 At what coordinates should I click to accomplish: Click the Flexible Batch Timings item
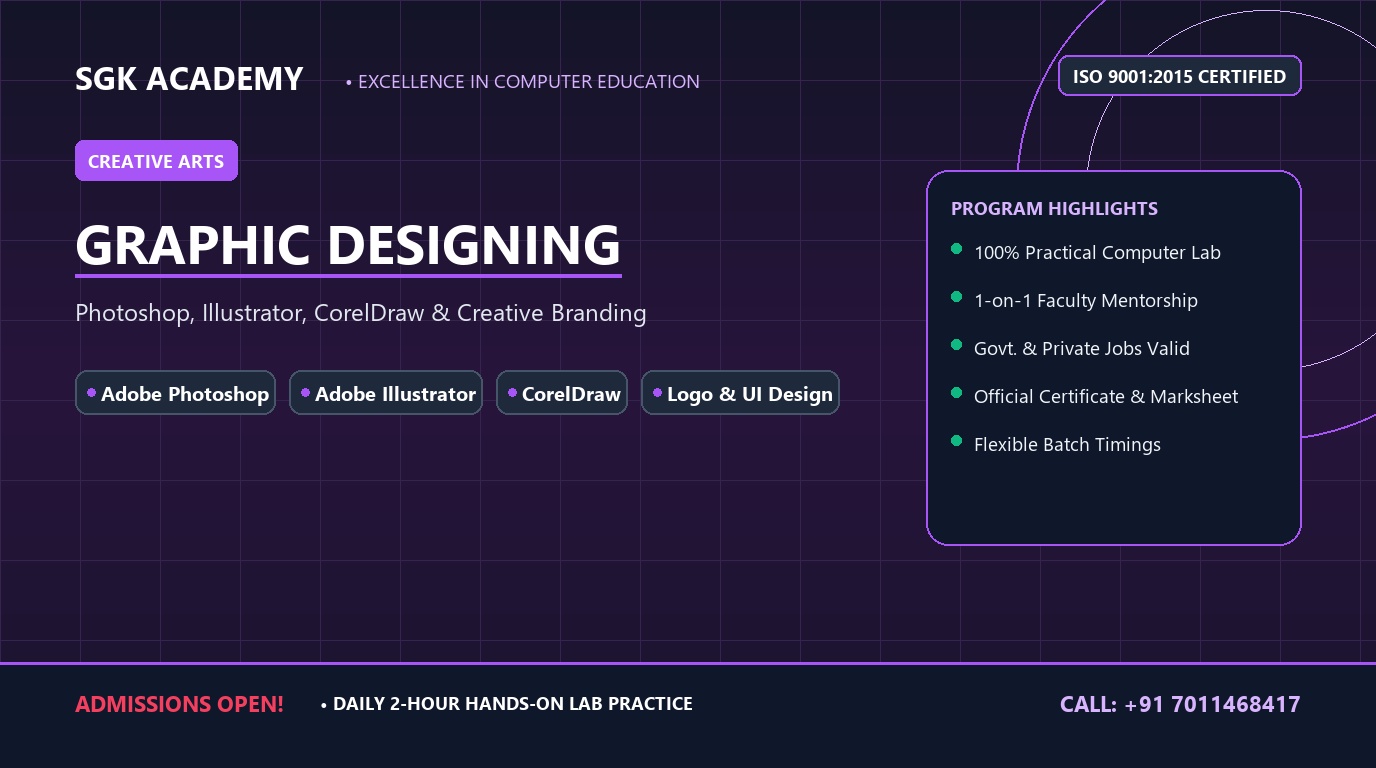pos(1056,445)
